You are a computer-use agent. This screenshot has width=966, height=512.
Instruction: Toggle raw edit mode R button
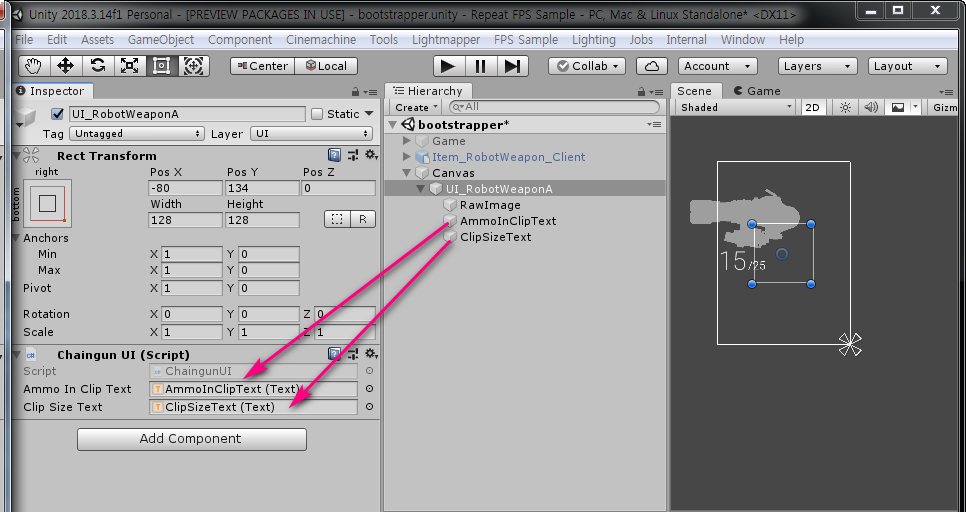[x=363, y=219]
